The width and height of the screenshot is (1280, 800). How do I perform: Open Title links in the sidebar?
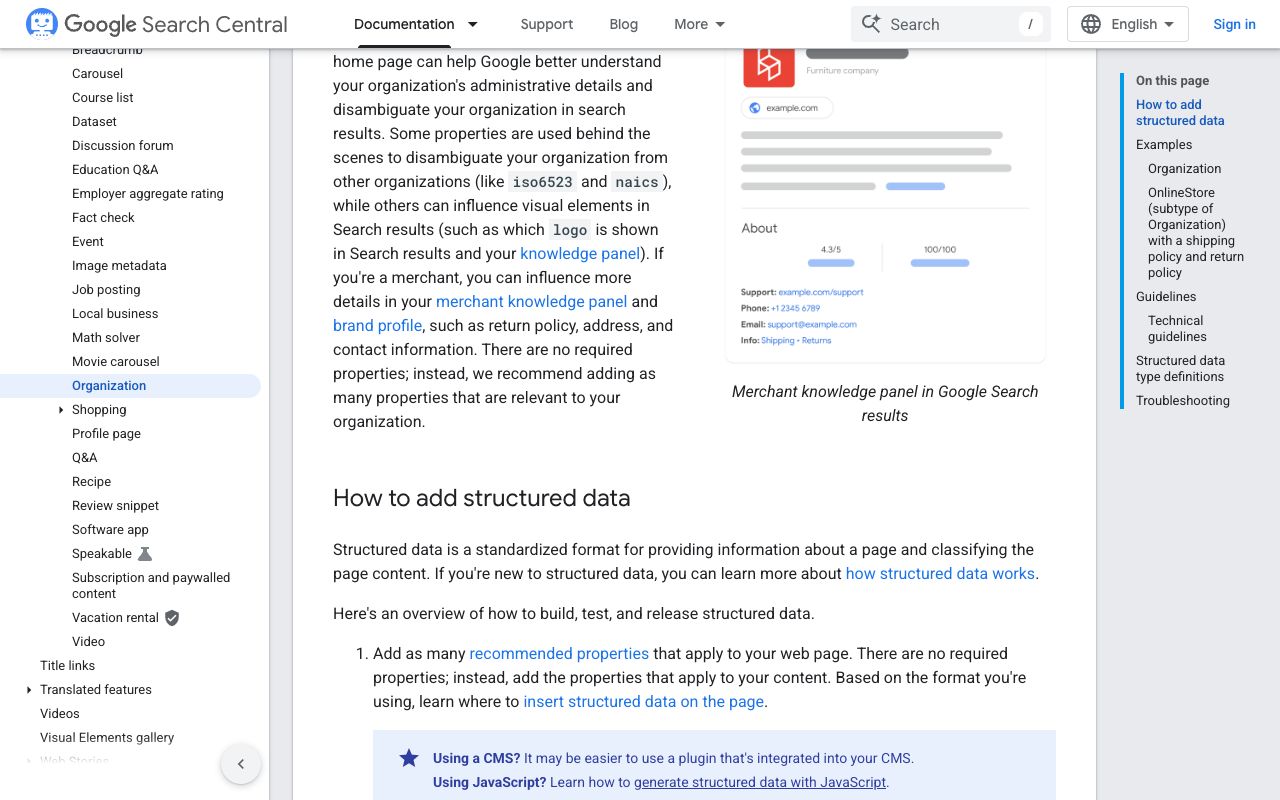coord(67,666)
